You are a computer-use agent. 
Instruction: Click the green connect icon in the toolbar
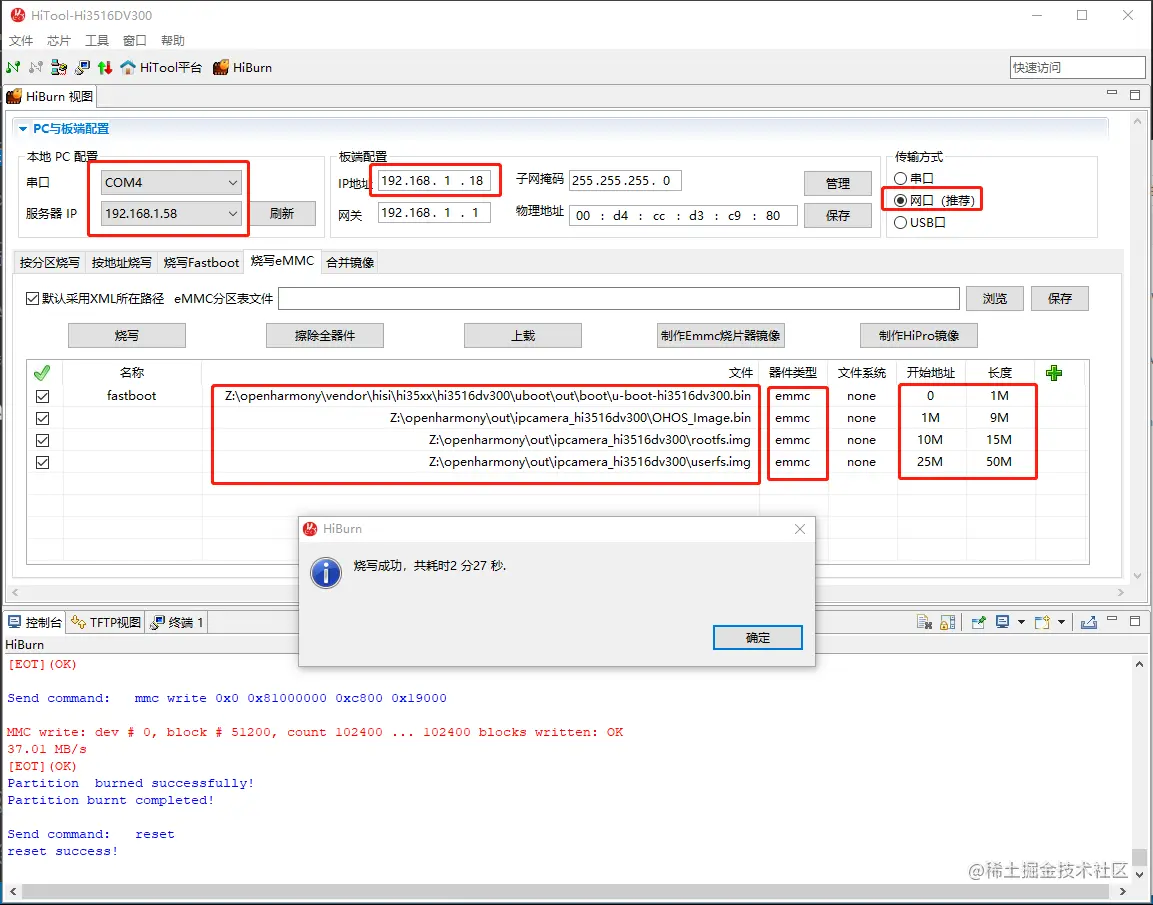coord(13,68)
